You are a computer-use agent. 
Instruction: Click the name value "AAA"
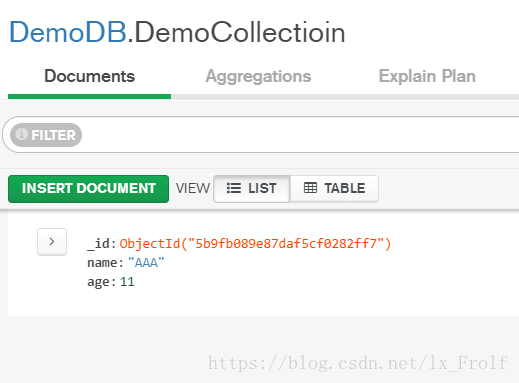coord(146,263)
